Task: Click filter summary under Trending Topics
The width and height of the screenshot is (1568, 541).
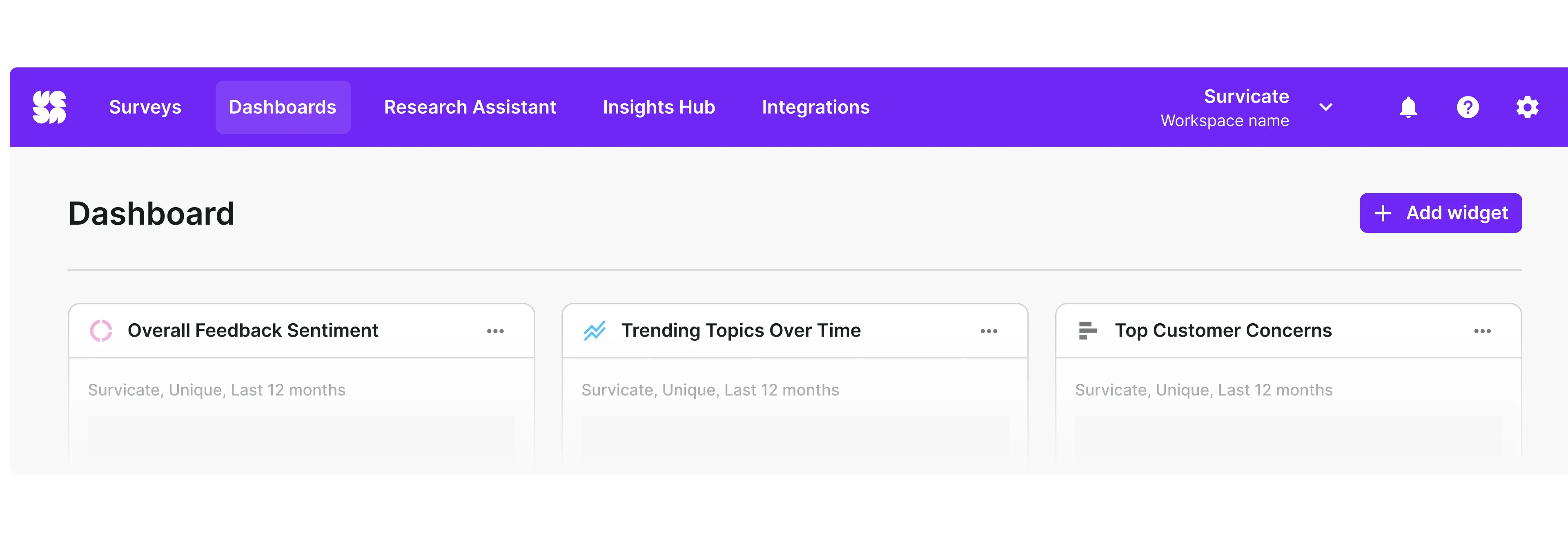Action: pyautogui.click(x=710, y=390)
